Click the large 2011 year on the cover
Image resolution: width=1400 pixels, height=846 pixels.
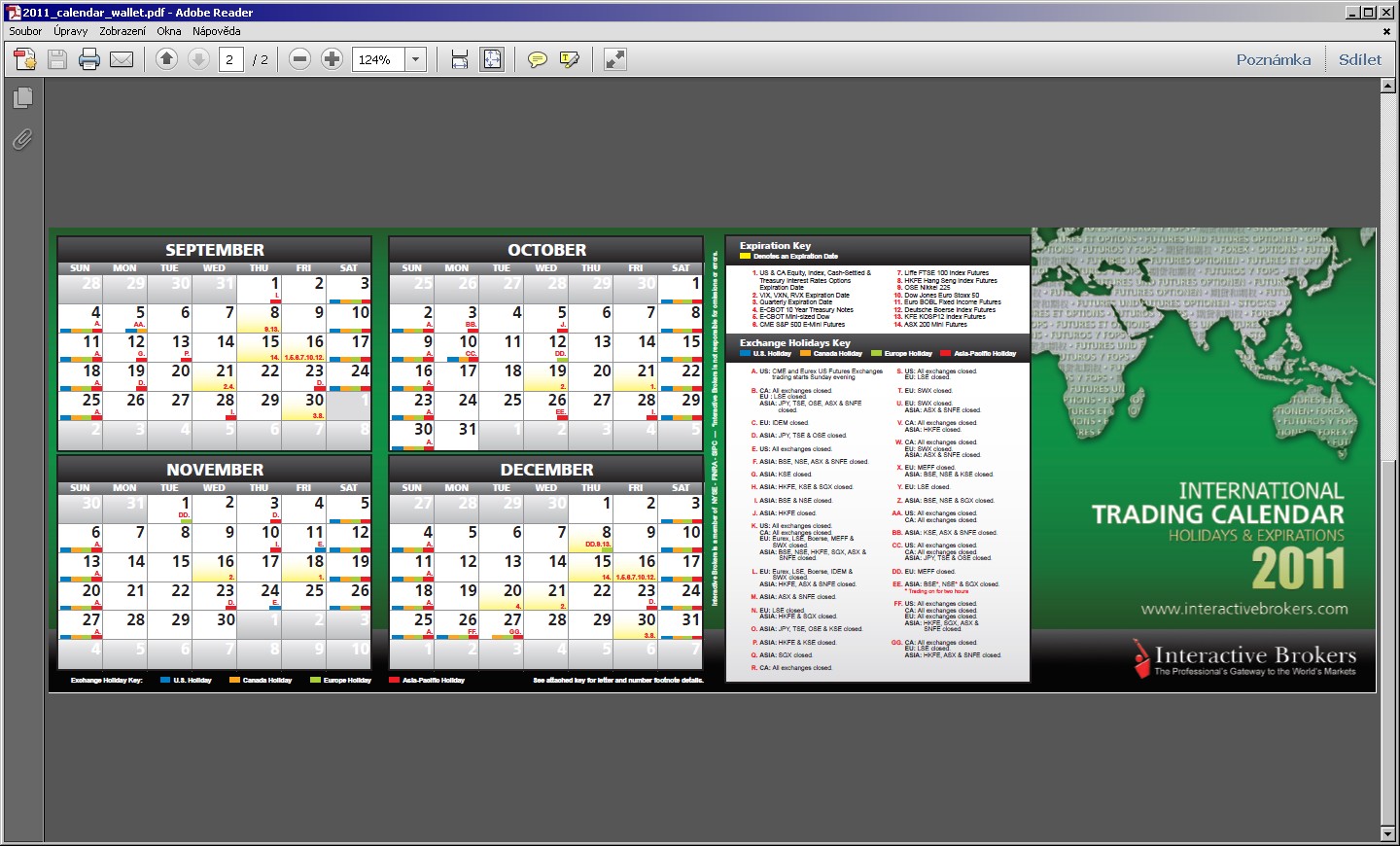tap(1298, 568)
